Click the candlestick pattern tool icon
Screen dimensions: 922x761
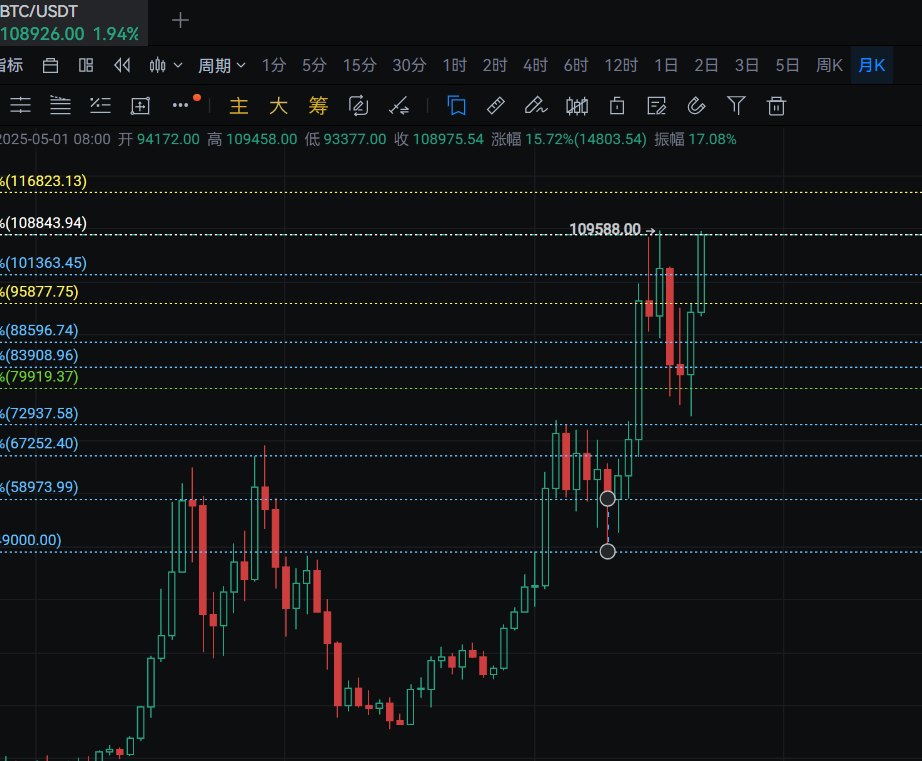pyautogui.click(x=577, y=106)
